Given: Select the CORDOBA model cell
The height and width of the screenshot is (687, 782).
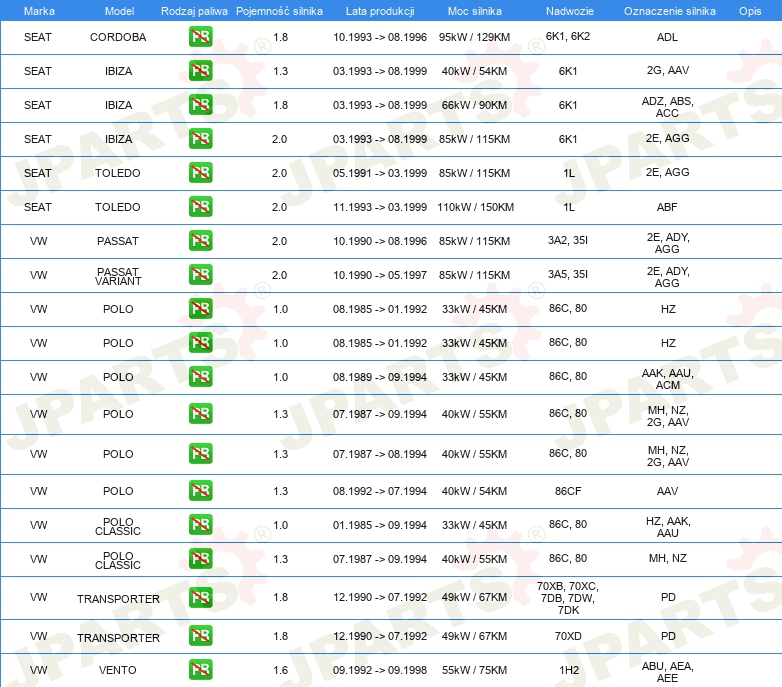Looking at the screenshot, I should click(x=118, y=37).
